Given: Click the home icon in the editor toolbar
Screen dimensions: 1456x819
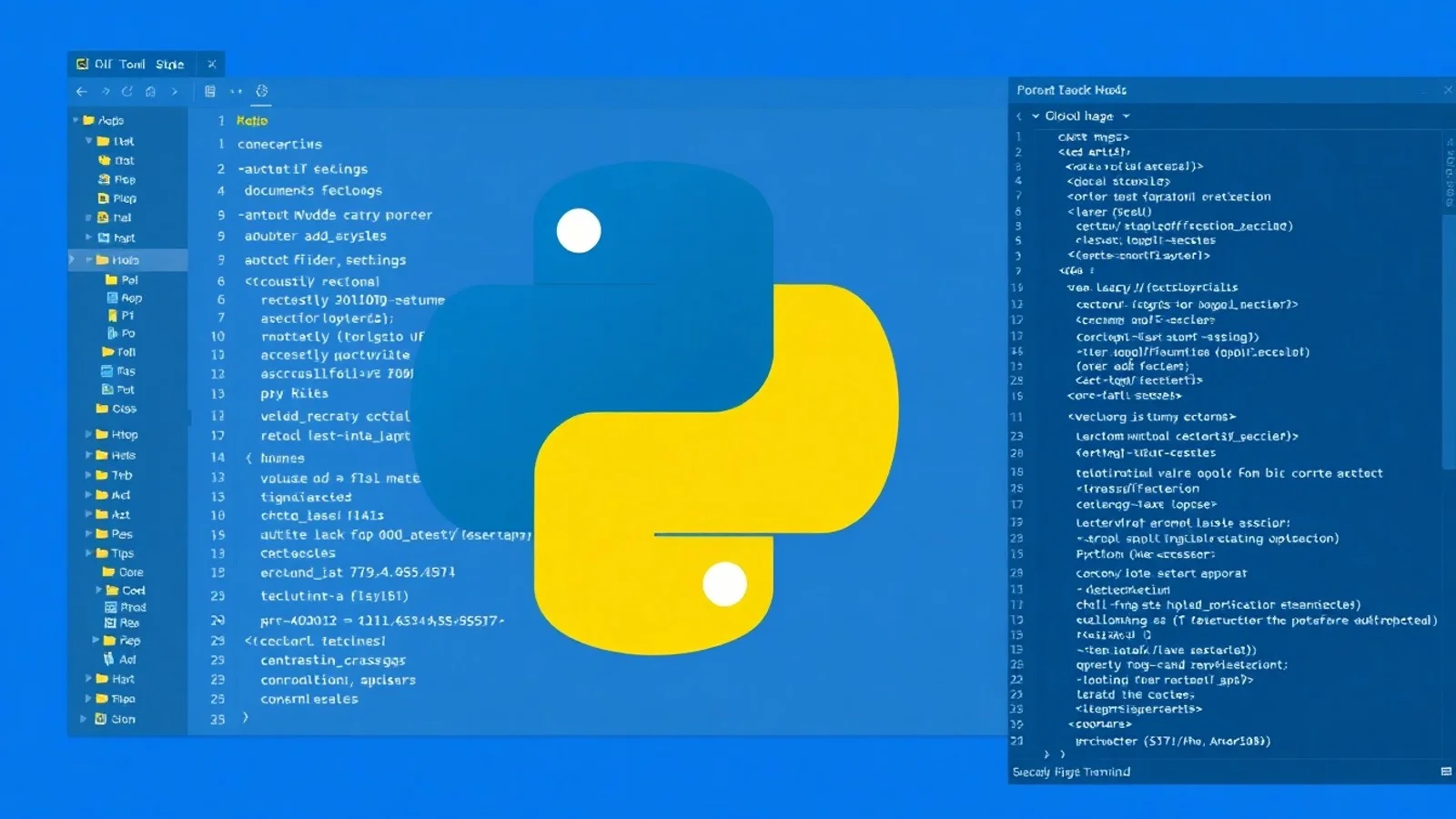Looking at the screenshot, I should 150,91.
